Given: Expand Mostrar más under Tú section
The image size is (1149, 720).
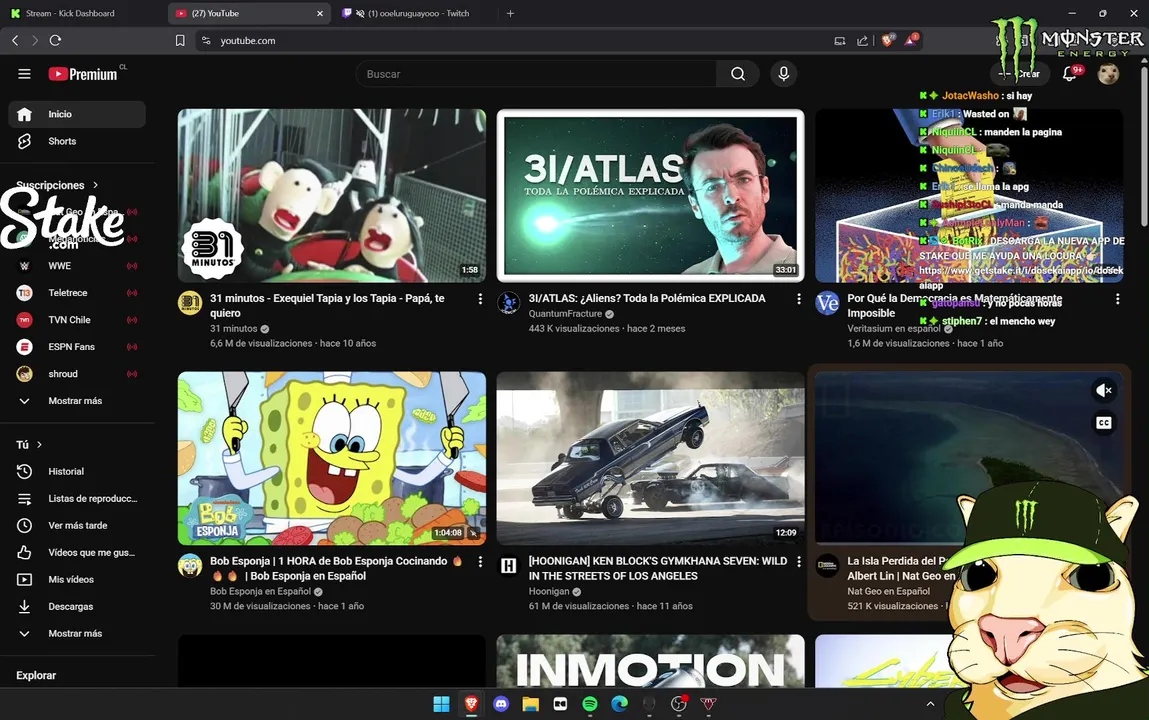Looking at the screenshot, I should (x=77, y=634).
